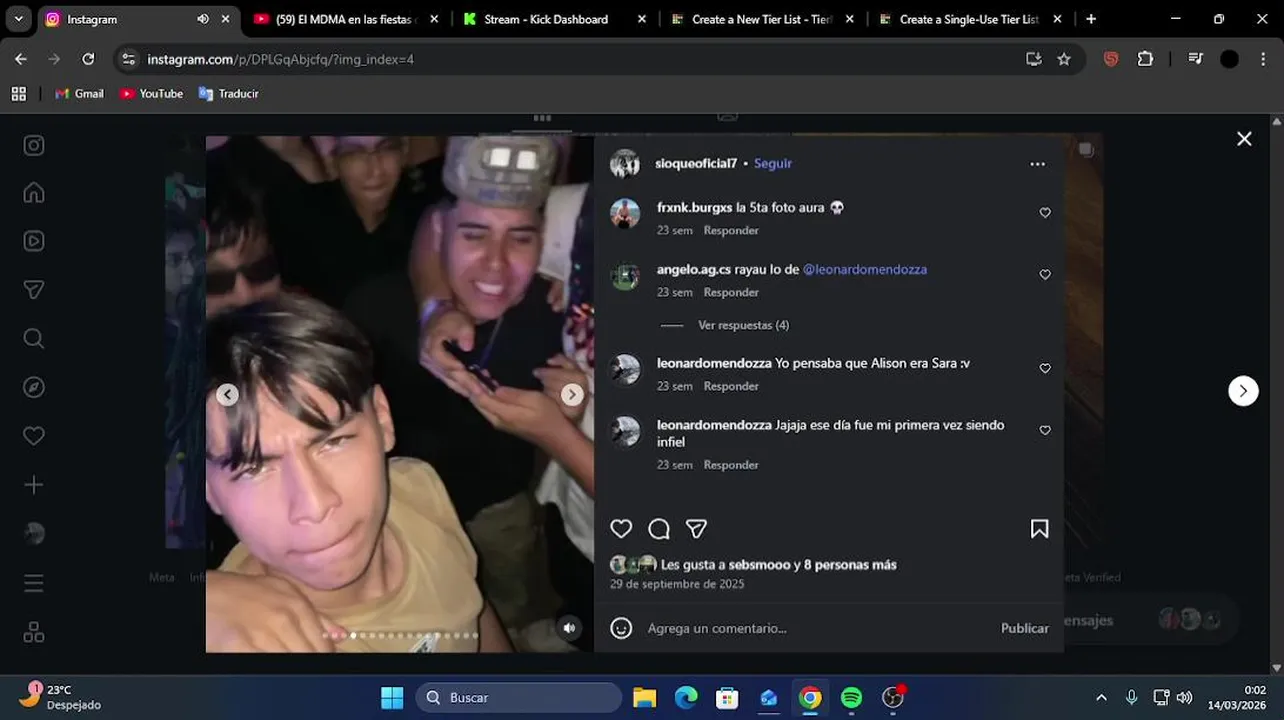Image resolution: width=1284 pixels, height=720 pixels.
Task: Open Notifications heart in sidebar
Action: (34, 436)
